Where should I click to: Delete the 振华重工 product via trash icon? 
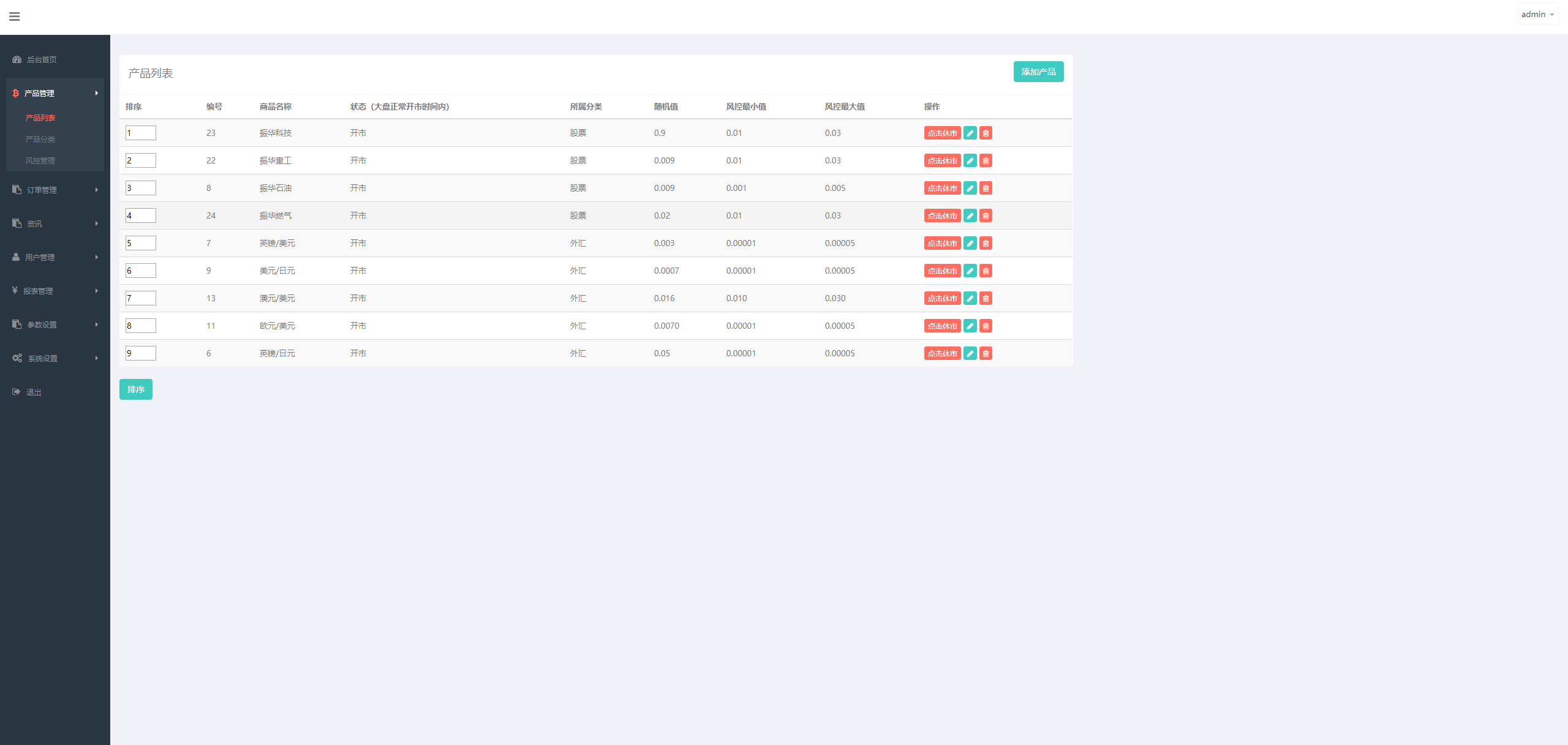[x=986, y=160]
